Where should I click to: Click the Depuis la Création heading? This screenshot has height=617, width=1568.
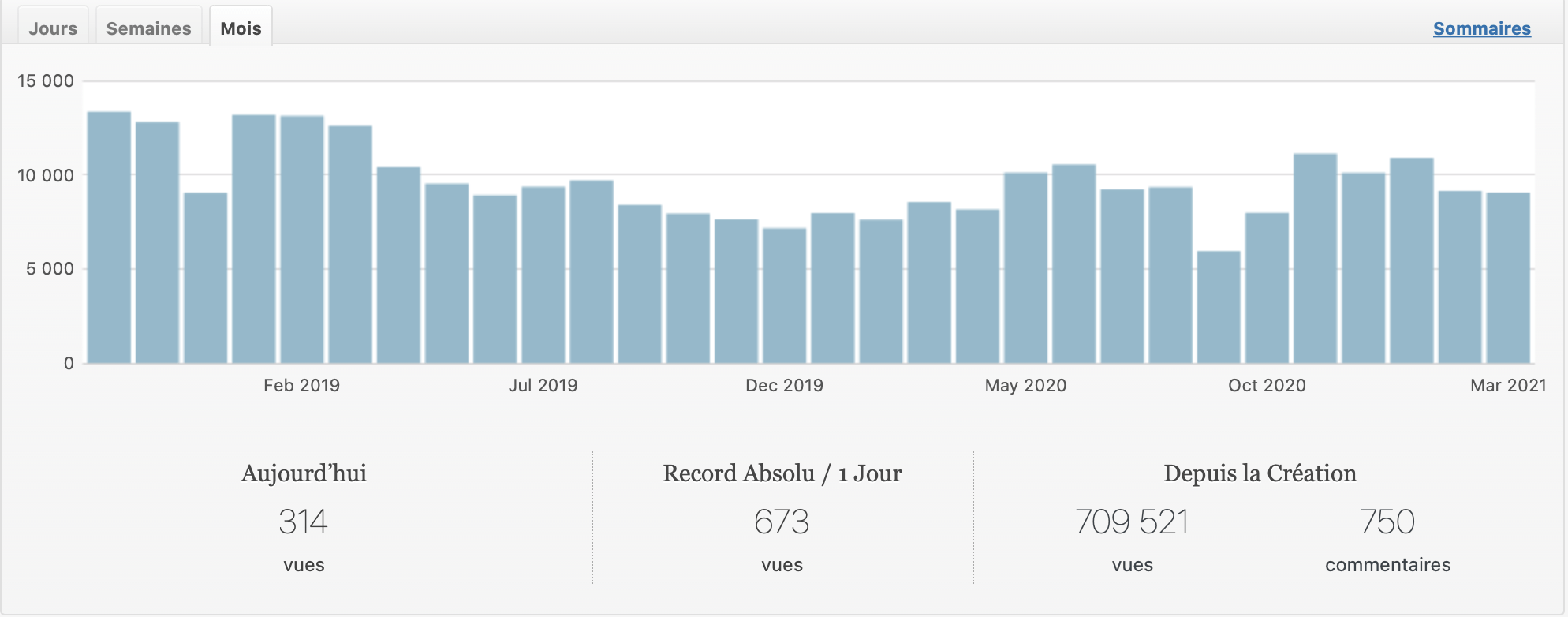pos(1260,473)
